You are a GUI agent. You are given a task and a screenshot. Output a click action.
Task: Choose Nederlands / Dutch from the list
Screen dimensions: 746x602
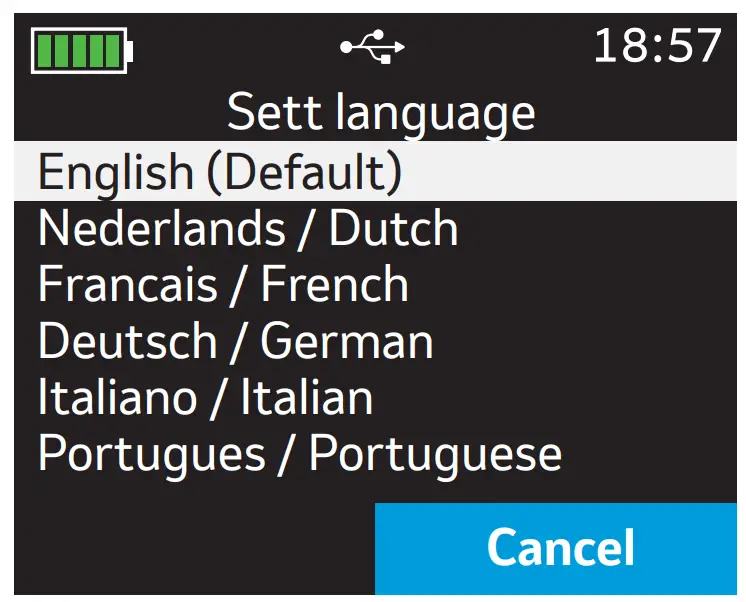[x=248, y=229]
